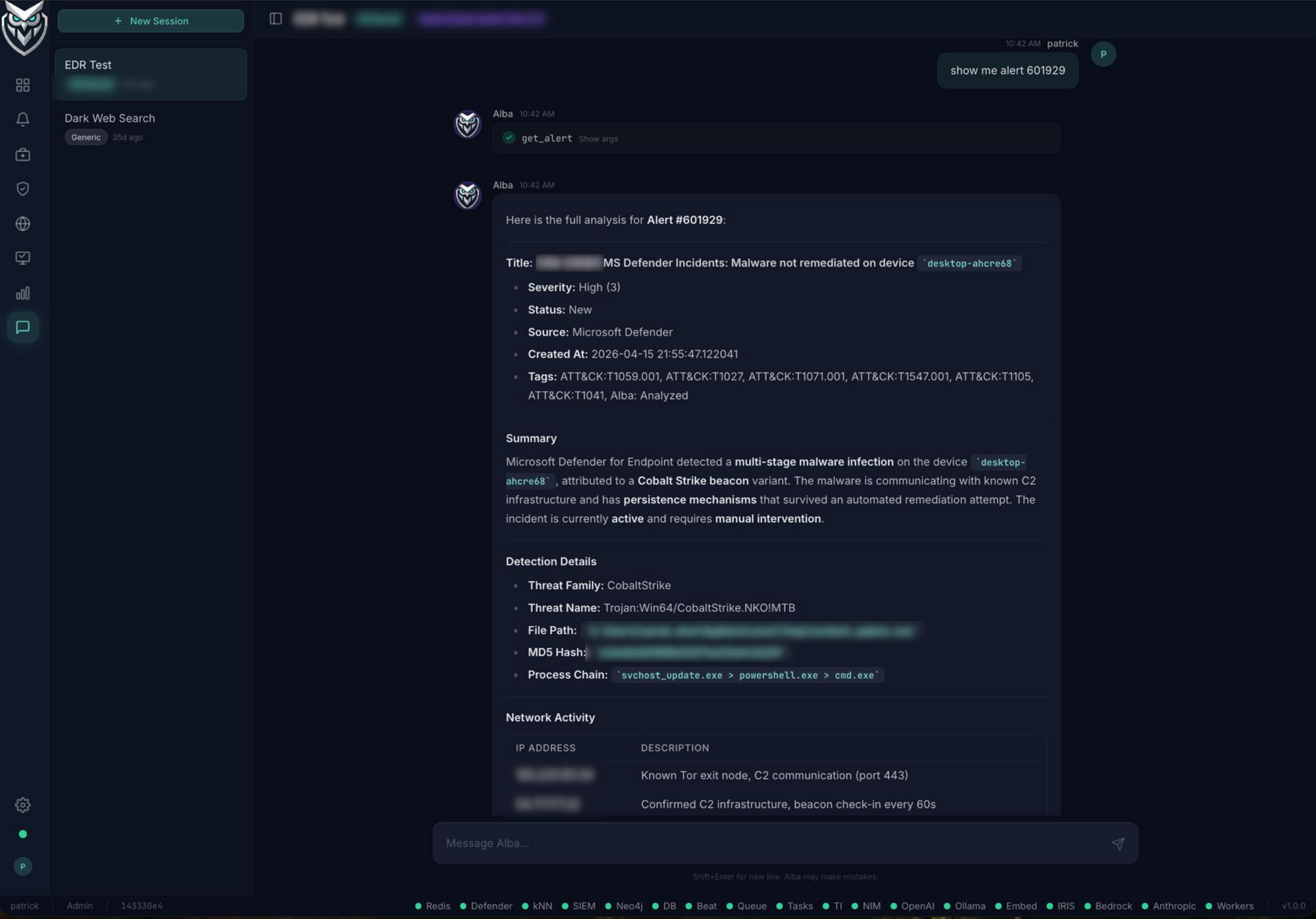This screenshot has height=919, width=1316.
Task: Click the NIM status indicator
Action: tap(866, 906)
